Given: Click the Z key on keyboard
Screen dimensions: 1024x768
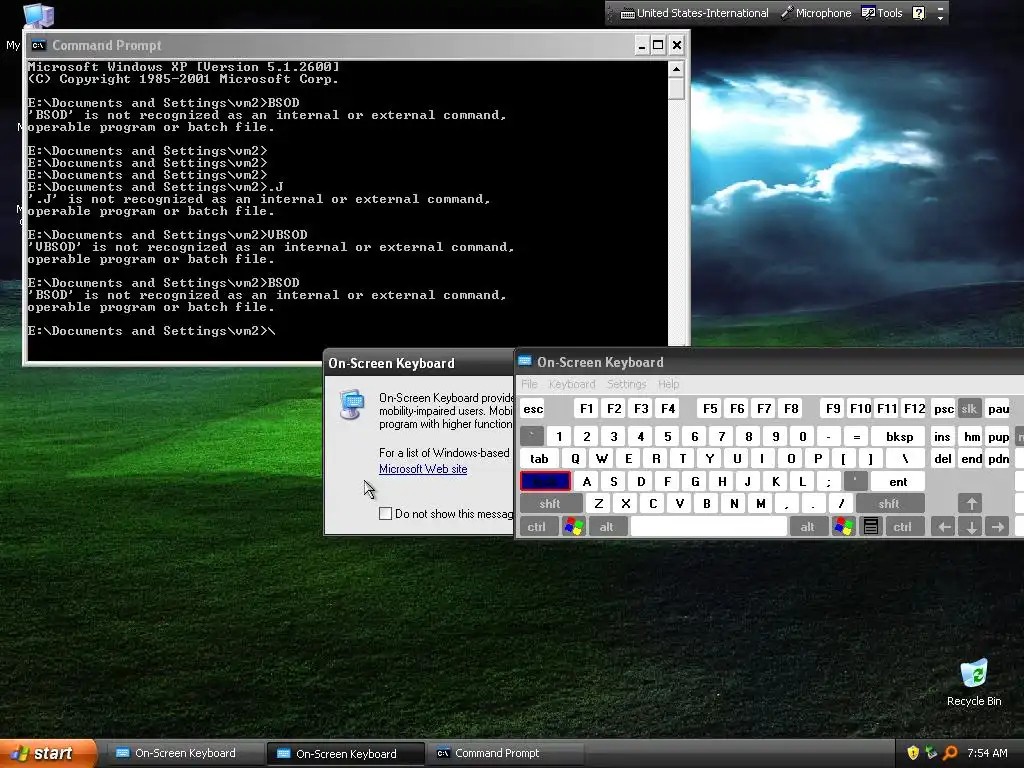Looking at the screenshot, I should coord(598,504).
